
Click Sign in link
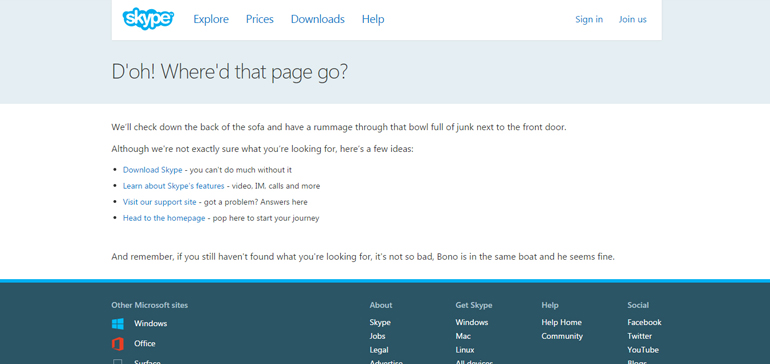[589, 20]
